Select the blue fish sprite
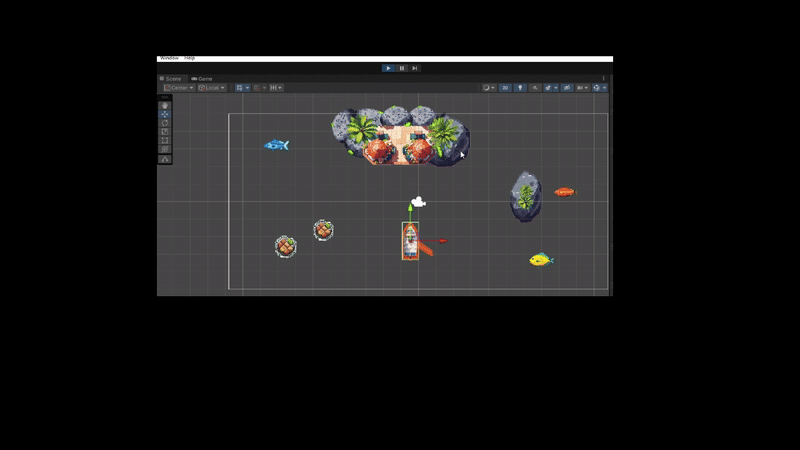 tap(276, 145)
